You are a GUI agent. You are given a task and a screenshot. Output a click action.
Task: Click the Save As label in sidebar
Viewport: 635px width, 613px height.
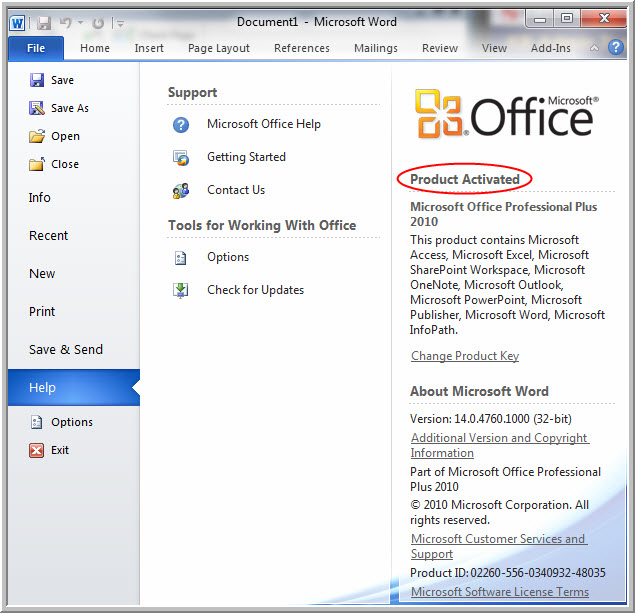tap(70, 108)
